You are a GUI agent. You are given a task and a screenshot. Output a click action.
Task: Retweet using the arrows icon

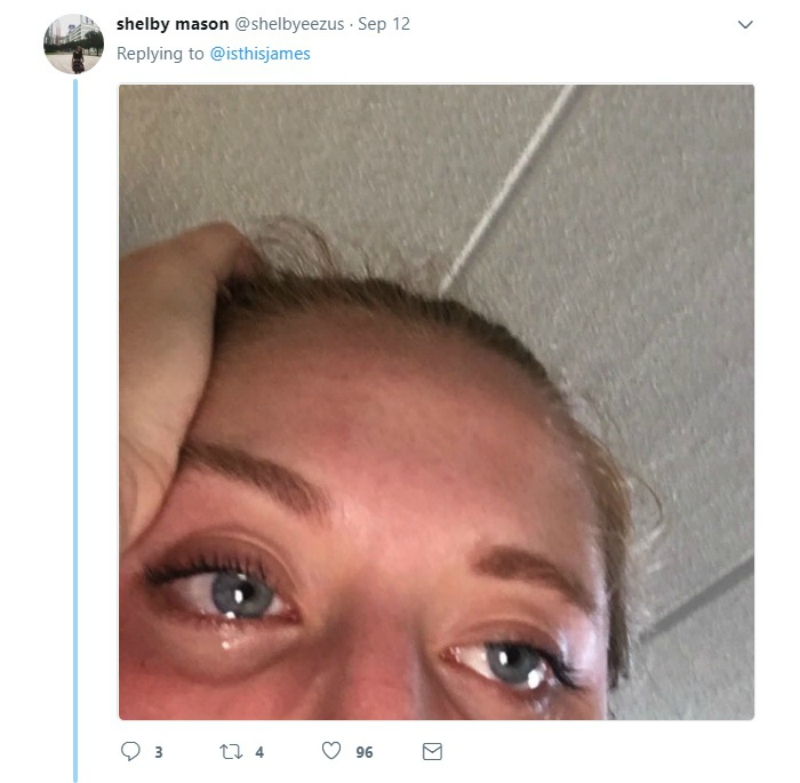tap(231, 752)
